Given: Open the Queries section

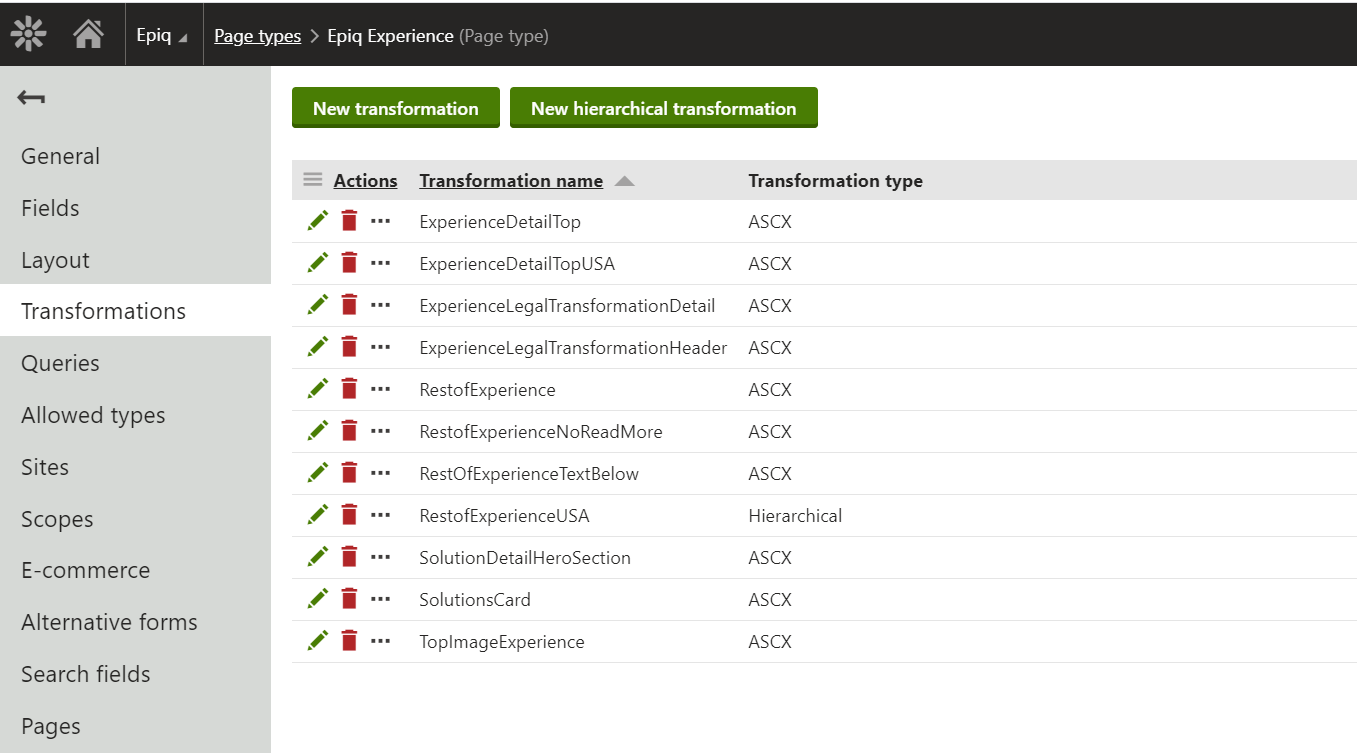Looking at the screenshot, I should [x=60, y=363].
